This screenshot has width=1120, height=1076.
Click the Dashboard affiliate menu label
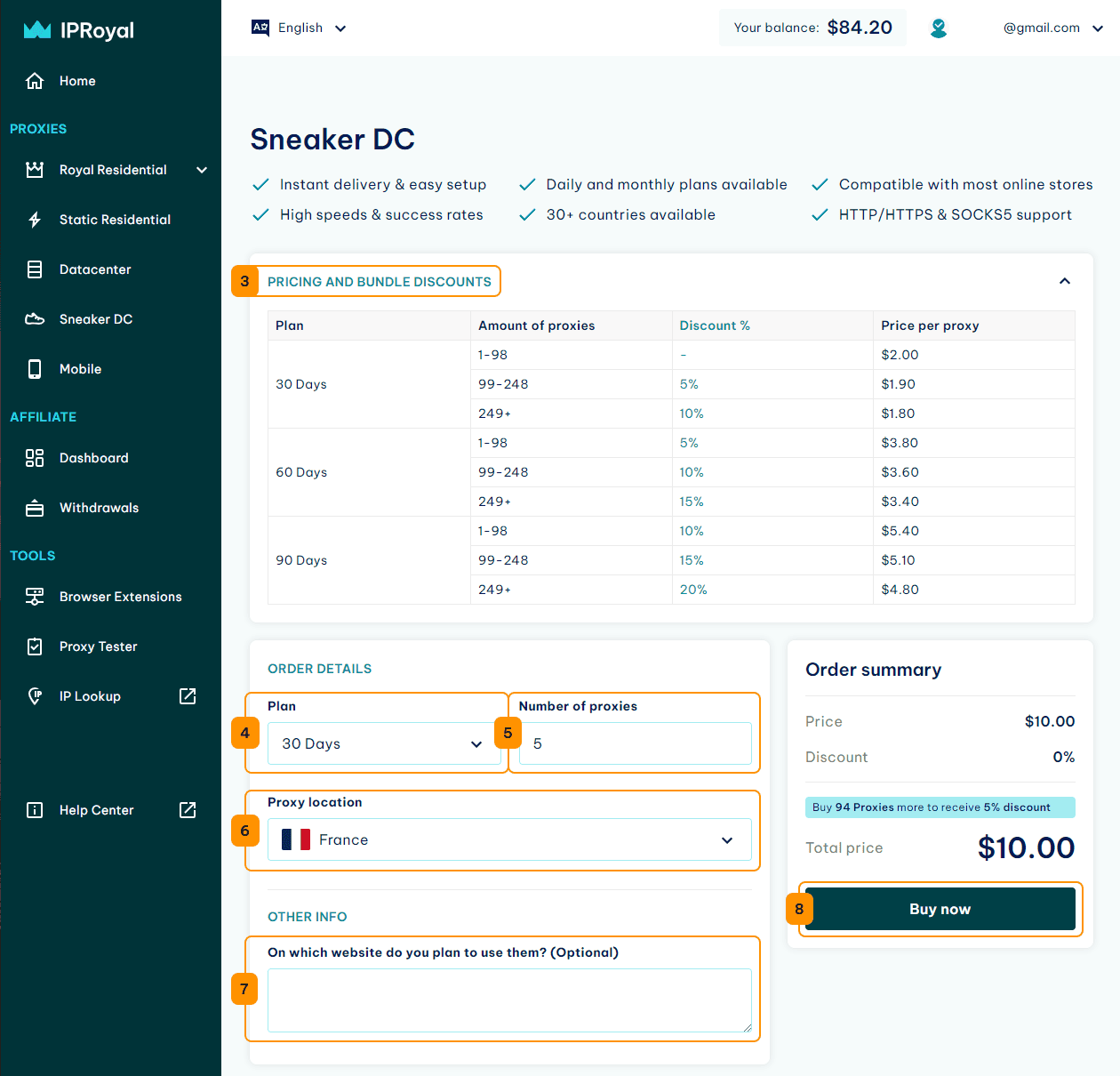94,458
